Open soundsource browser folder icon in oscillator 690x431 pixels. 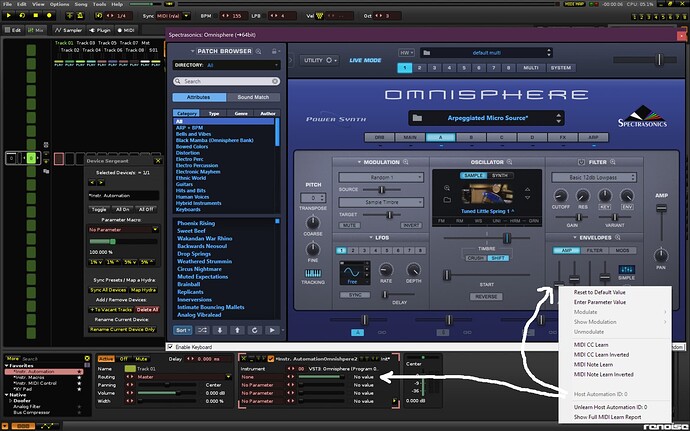click(447, 200)
